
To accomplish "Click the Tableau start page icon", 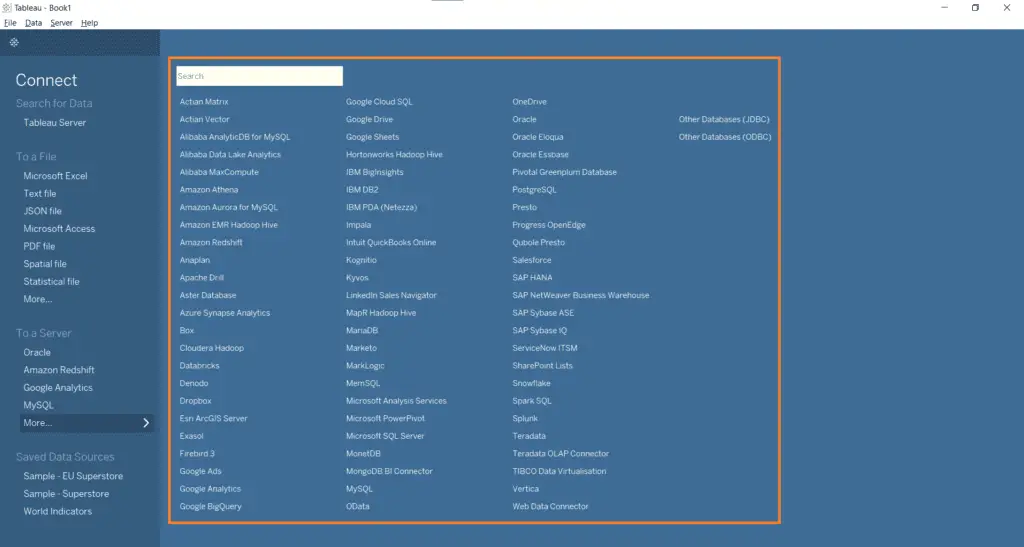I will click(x=14, y=42).
